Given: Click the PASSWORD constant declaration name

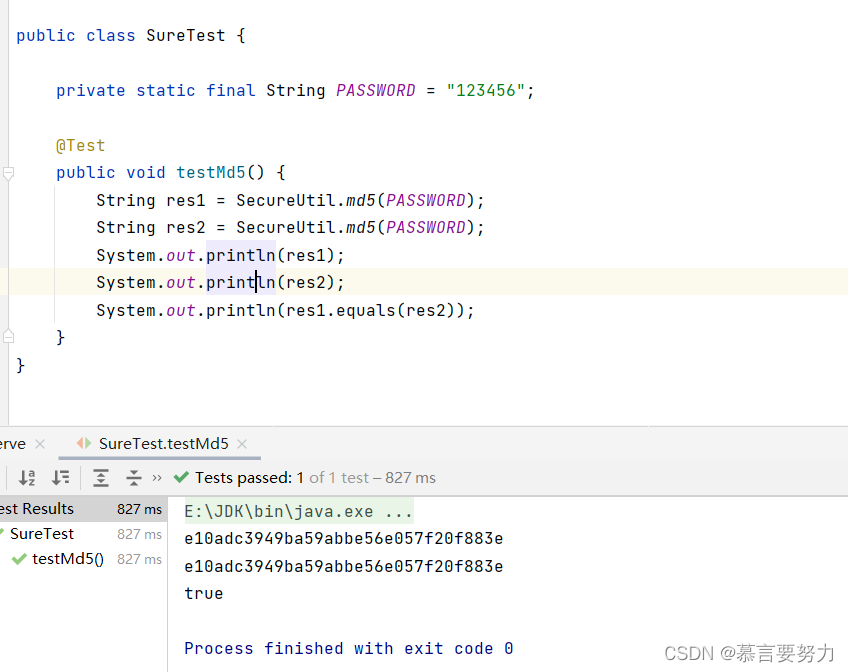Looking at the screenshot, I should point(376,90).
